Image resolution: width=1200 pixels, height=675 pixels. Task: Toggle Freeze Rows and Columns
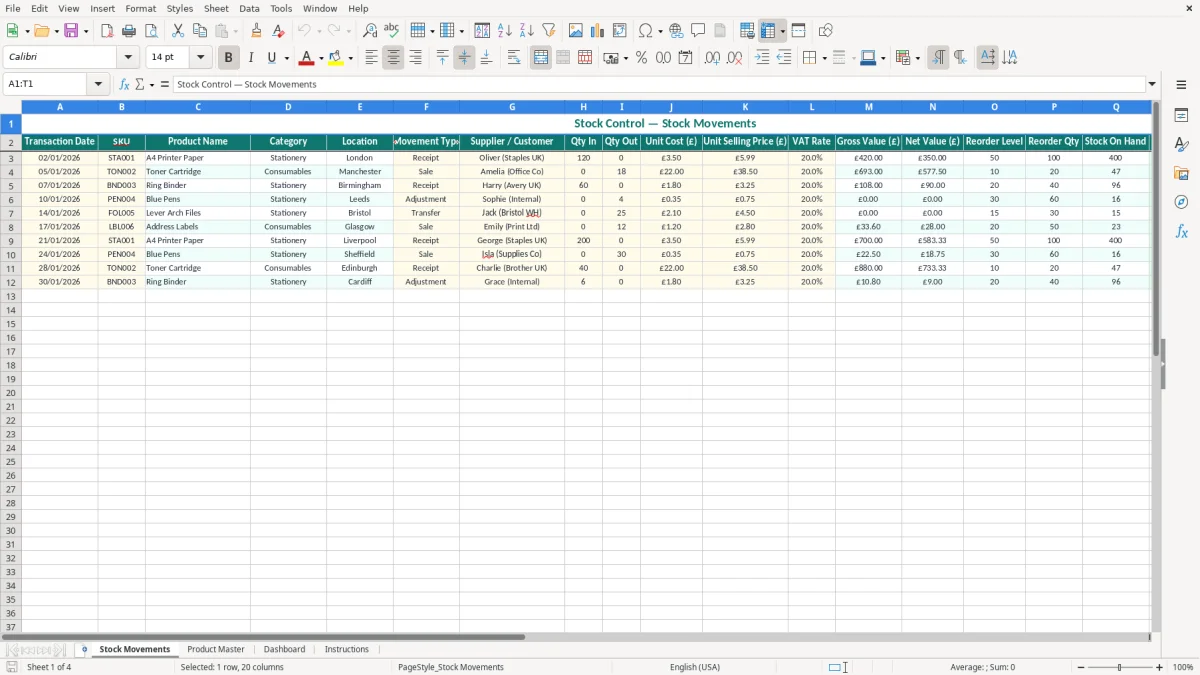769,31
